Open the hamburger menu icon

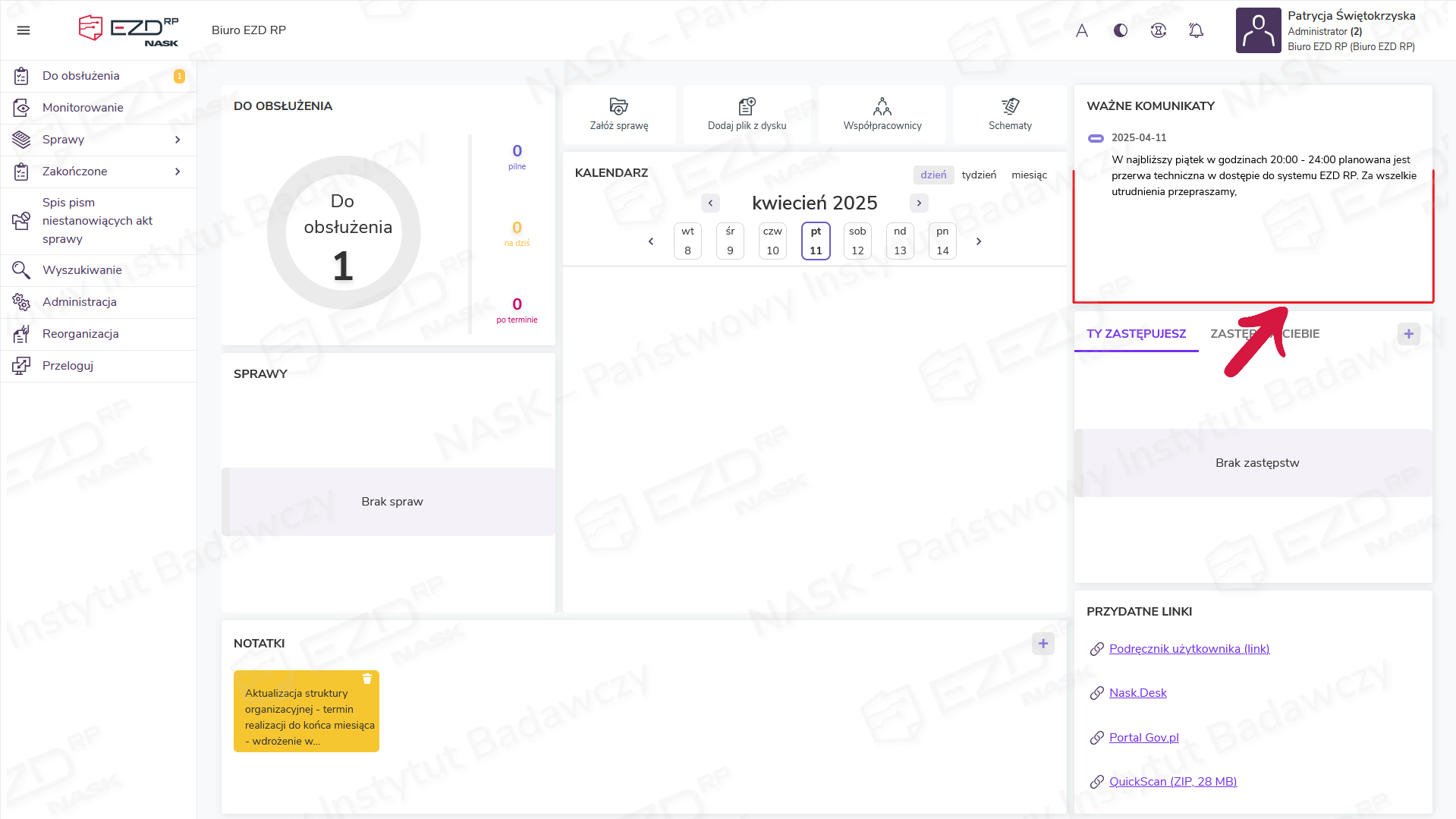[x=24, y=30]
